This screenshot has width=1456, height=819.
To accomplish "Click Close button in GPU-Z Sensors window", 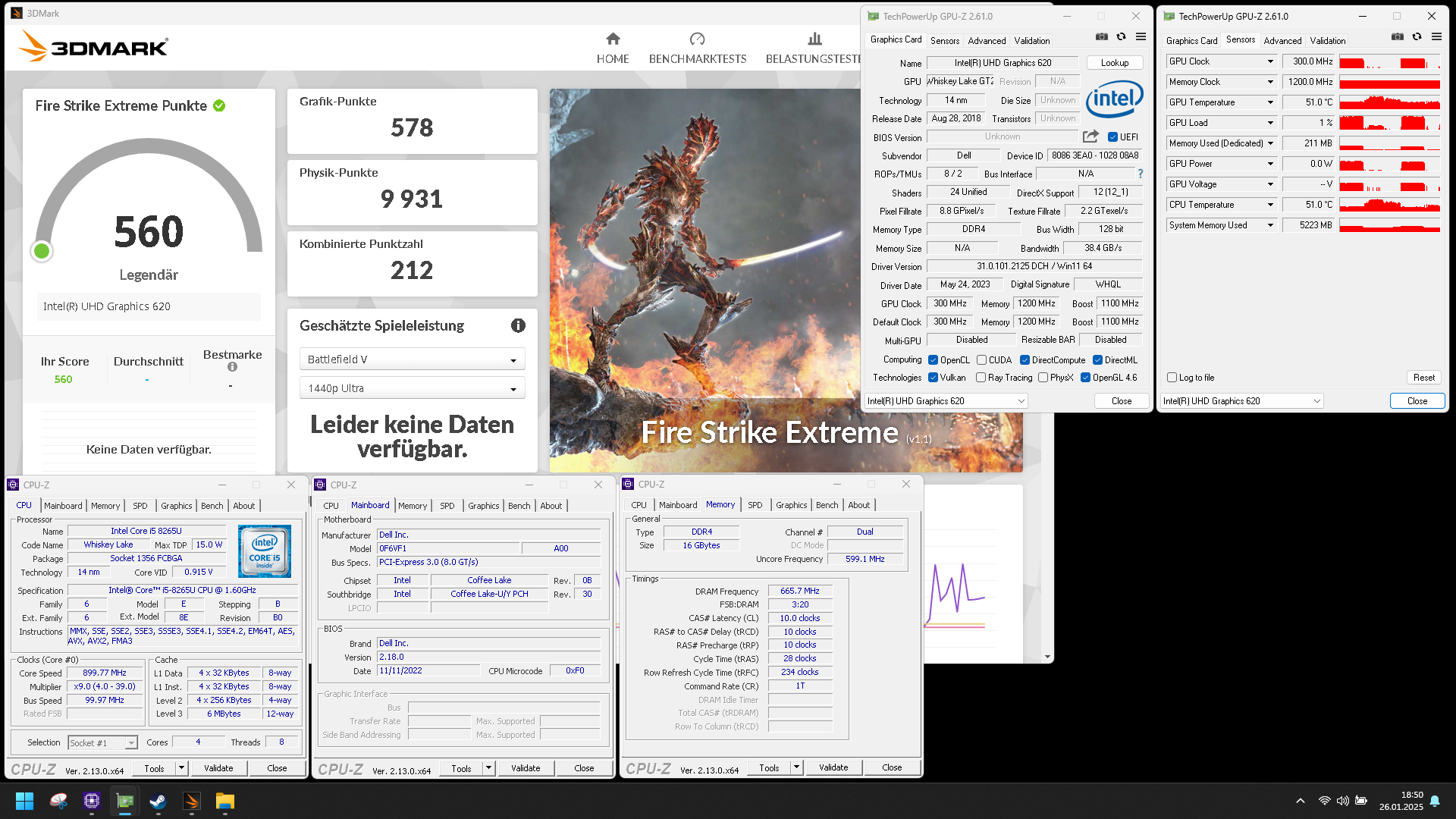I will [1417, 401].
